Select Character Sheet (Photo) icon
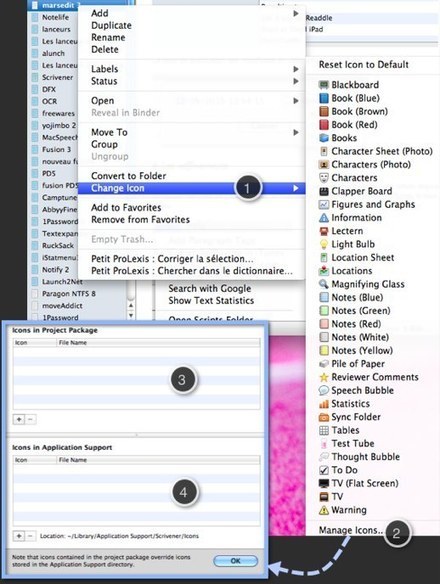Image resolution: width=440 pixels, height=584 pixels. [376, 151]
